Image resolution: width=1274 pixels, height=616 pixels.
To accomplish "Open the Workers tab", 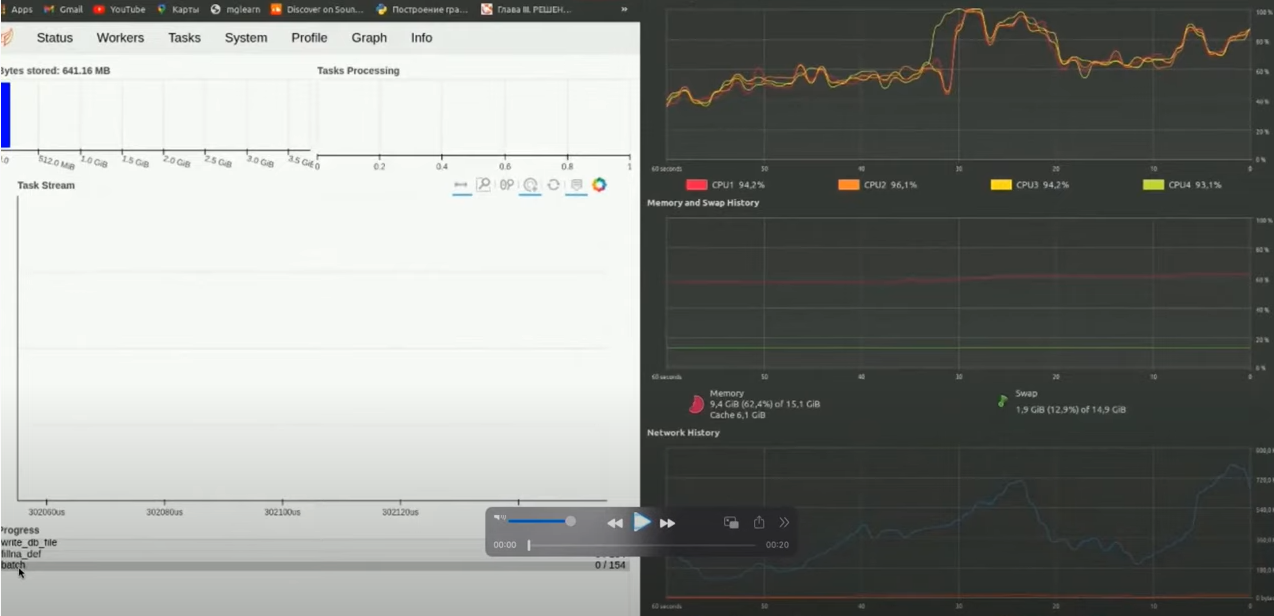I will pos(120,38).
